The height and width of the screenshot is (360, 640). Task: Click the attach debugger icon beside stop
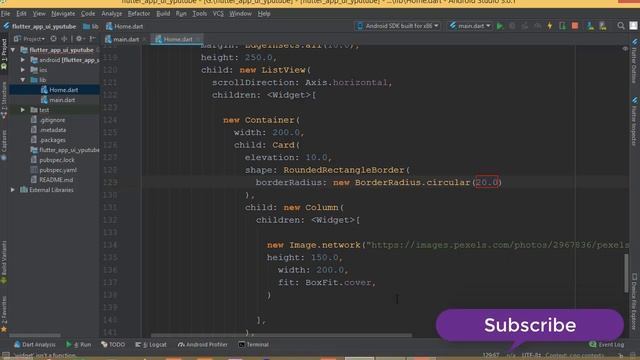pyautogui.click(x=562, y=26)
